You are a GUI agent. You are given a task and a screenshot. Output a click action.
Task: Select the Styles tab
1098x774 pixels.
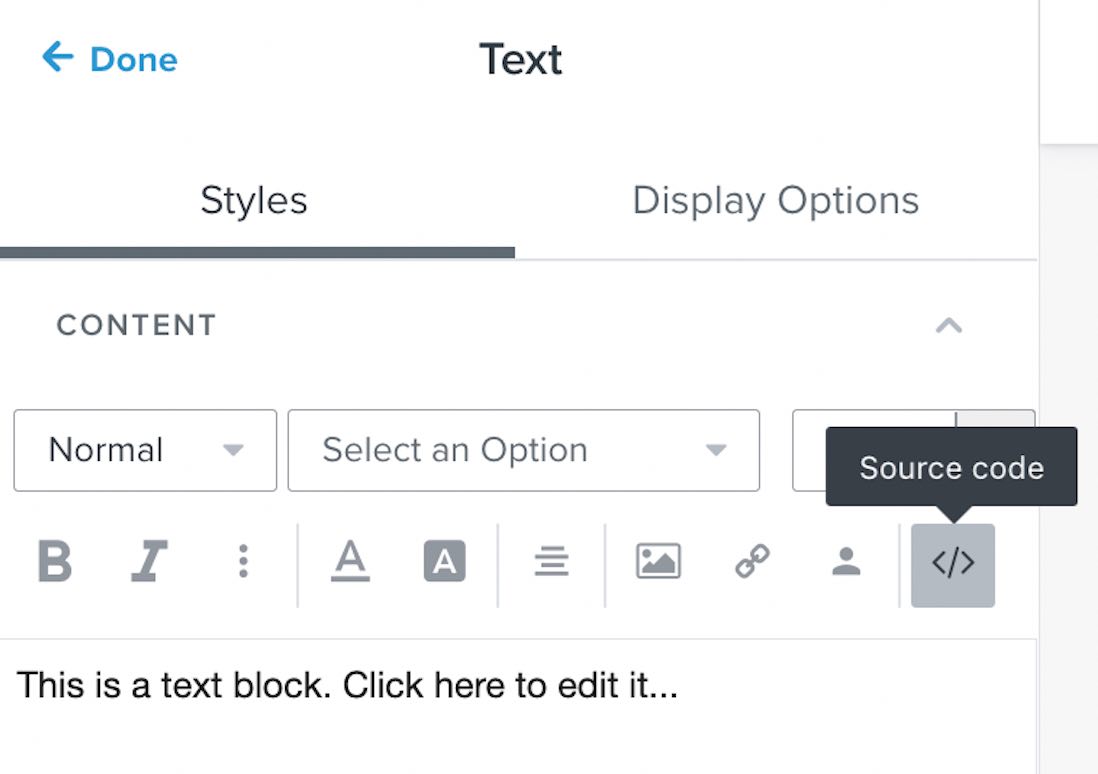tap(254, 200)
